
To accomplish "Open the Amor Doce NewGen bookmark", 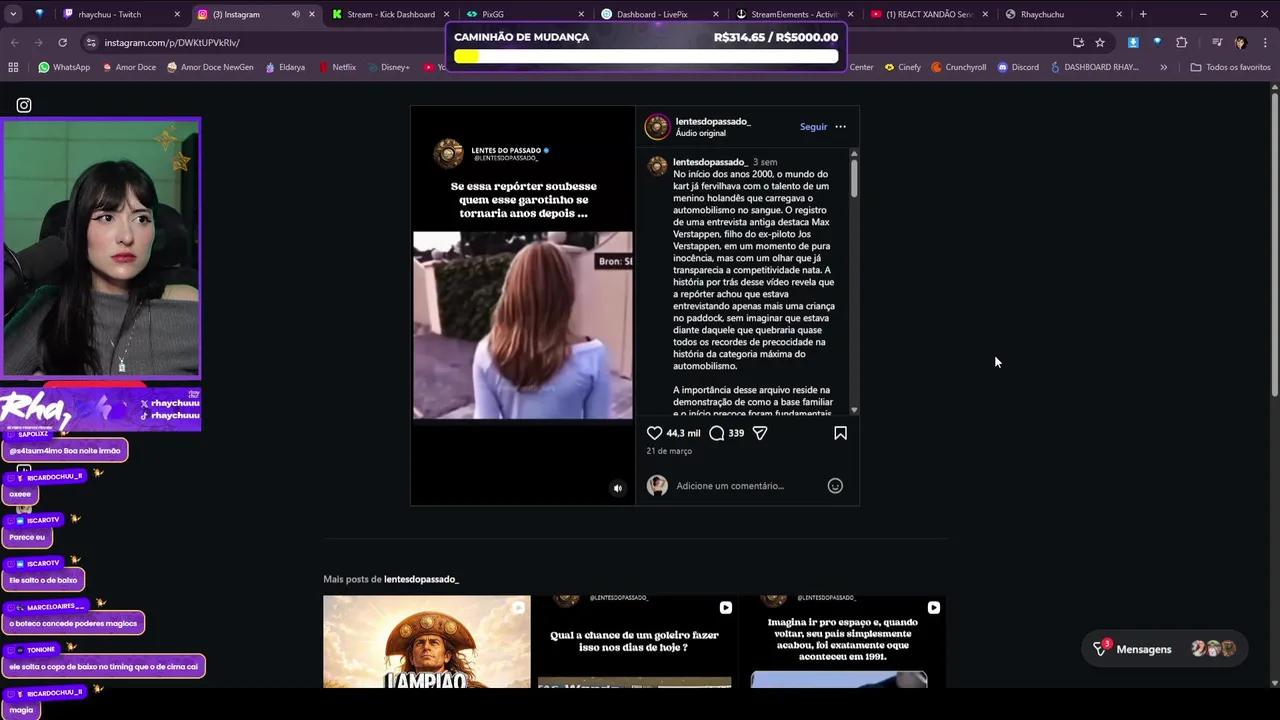I will [210, 67].
